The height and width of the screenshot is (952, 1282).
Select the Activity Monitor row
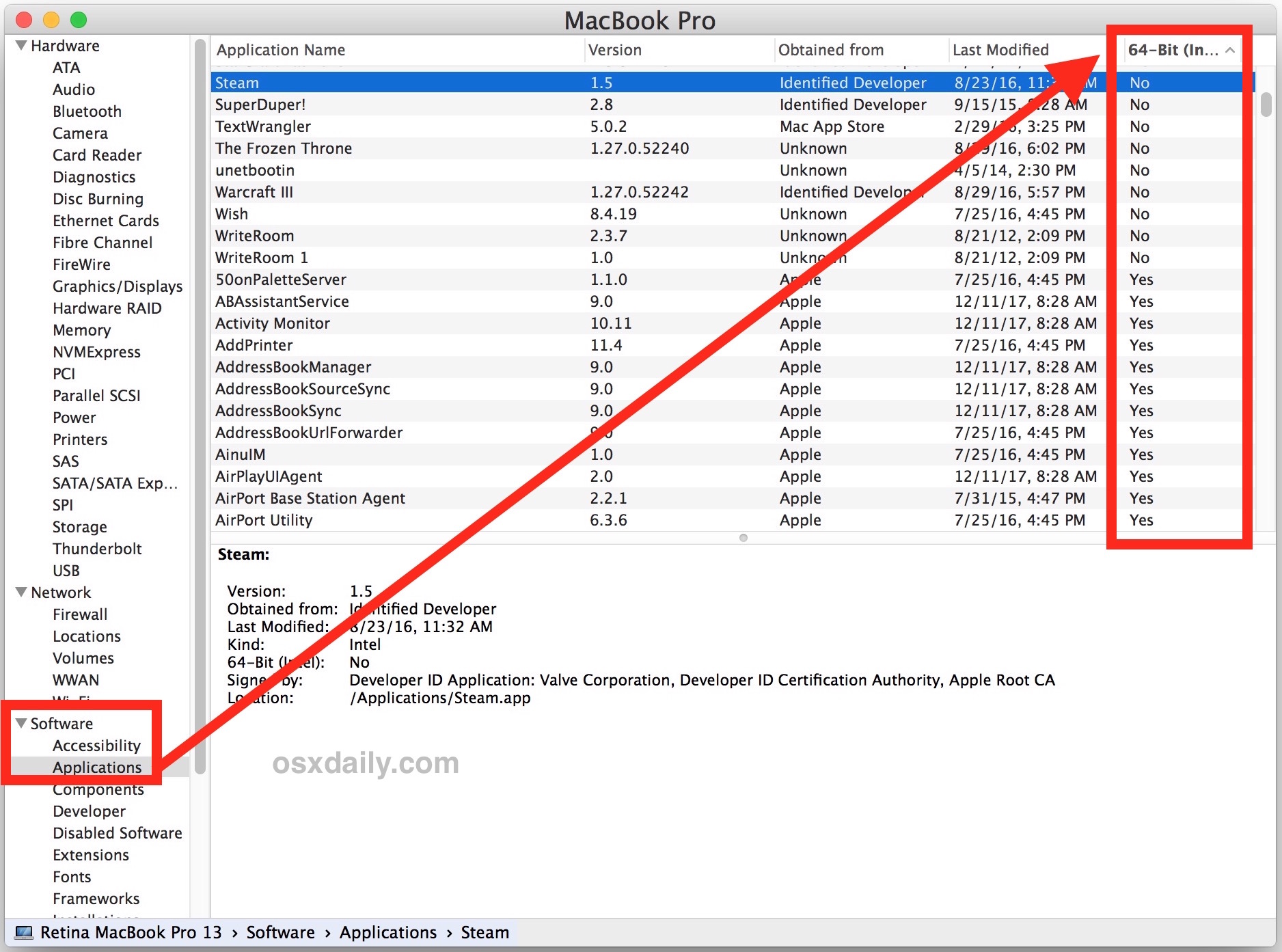pyautogui.click(x=733, y=323)
